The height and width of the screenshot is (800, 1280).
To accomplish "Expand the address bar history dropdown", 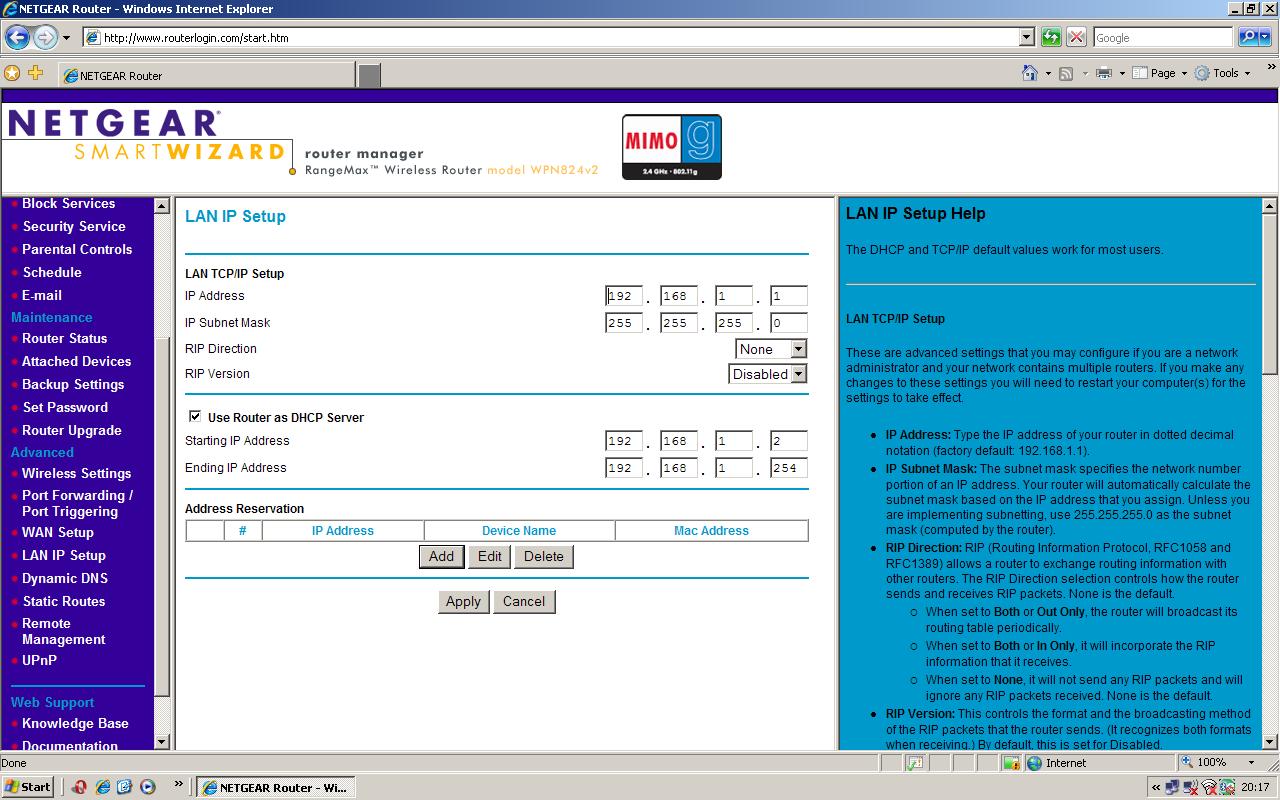I will pyautogui.click(x=1026, y=37).
